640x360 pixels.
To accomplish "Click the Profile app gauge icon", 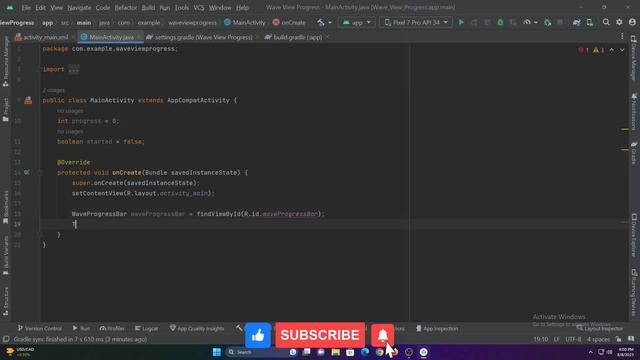I will (527, 22).
